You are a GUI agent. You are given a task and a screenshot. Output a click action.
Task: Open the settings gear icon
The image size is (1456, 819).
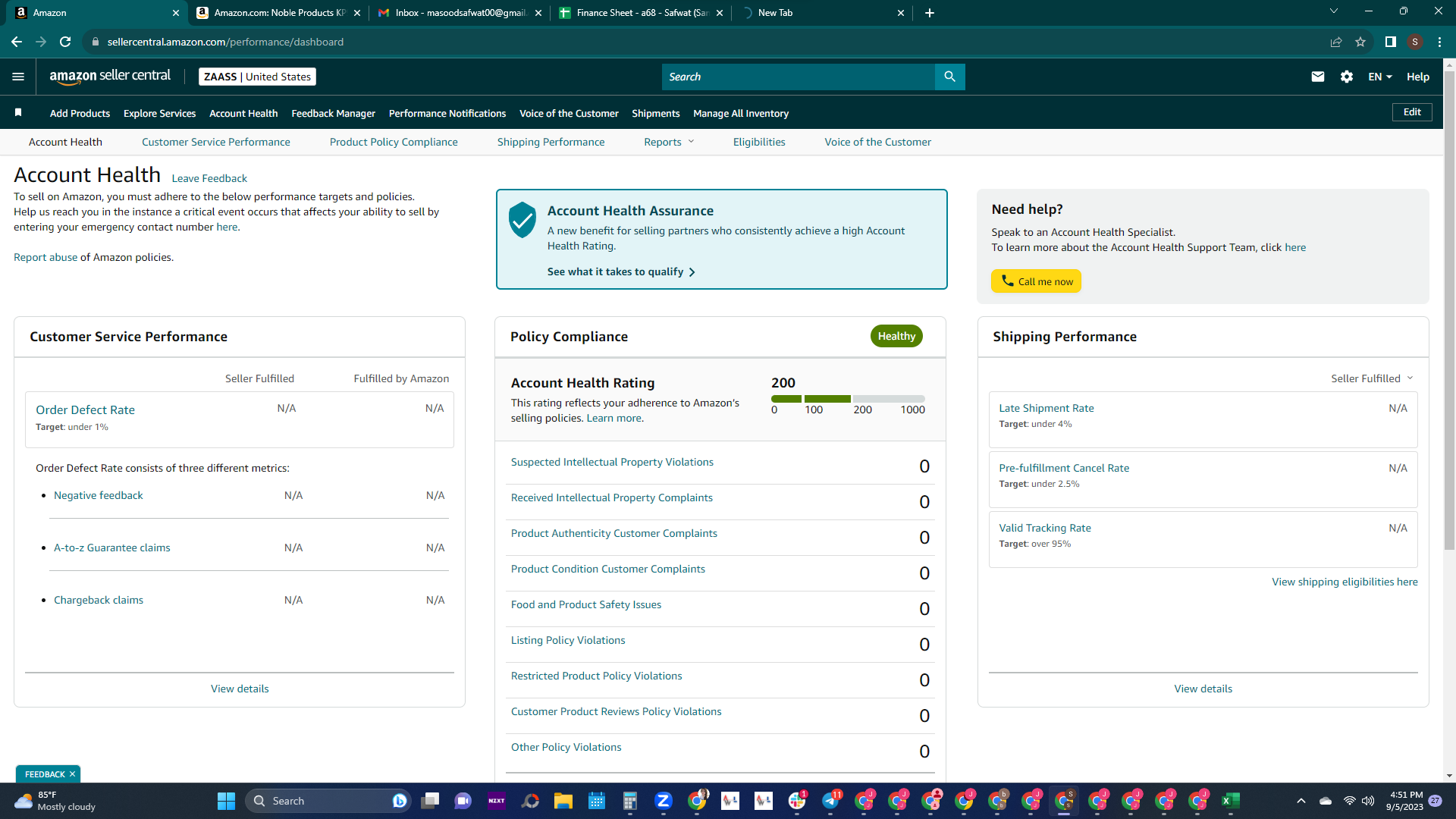click(1347, 77)
